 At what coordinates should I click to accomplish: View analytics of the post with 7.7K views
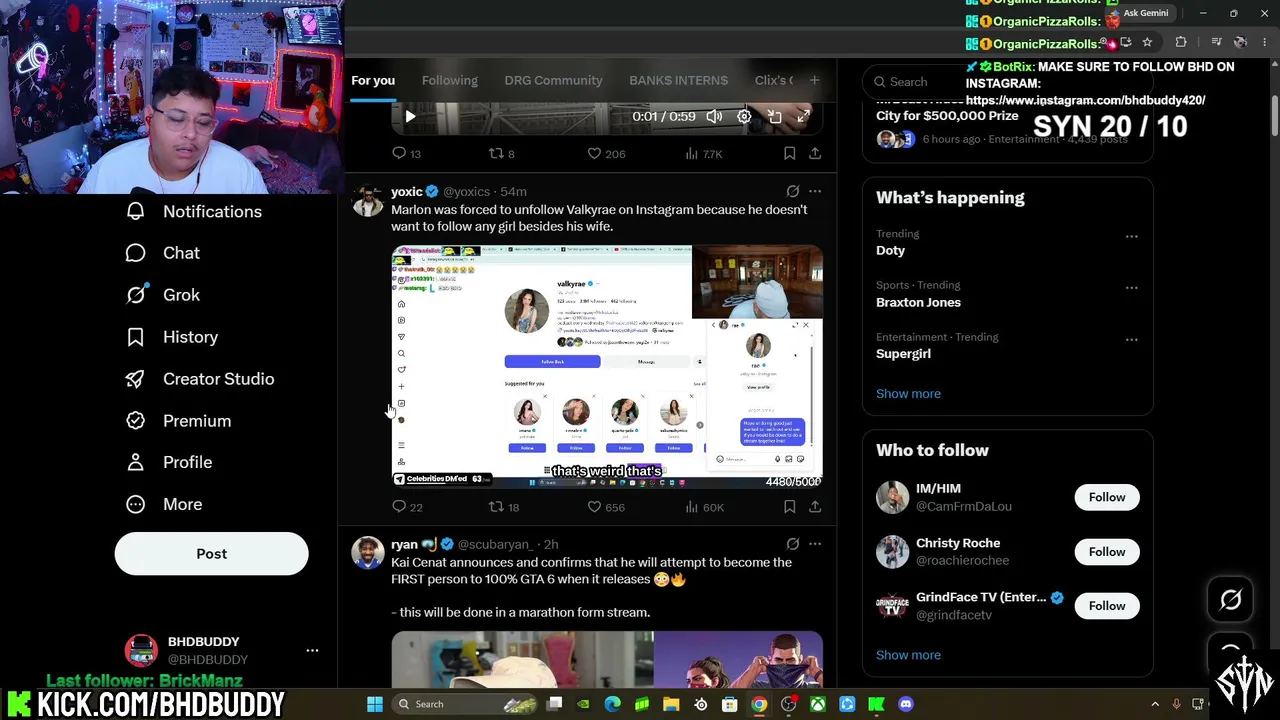pyautogui.click(x=703, y=153)
